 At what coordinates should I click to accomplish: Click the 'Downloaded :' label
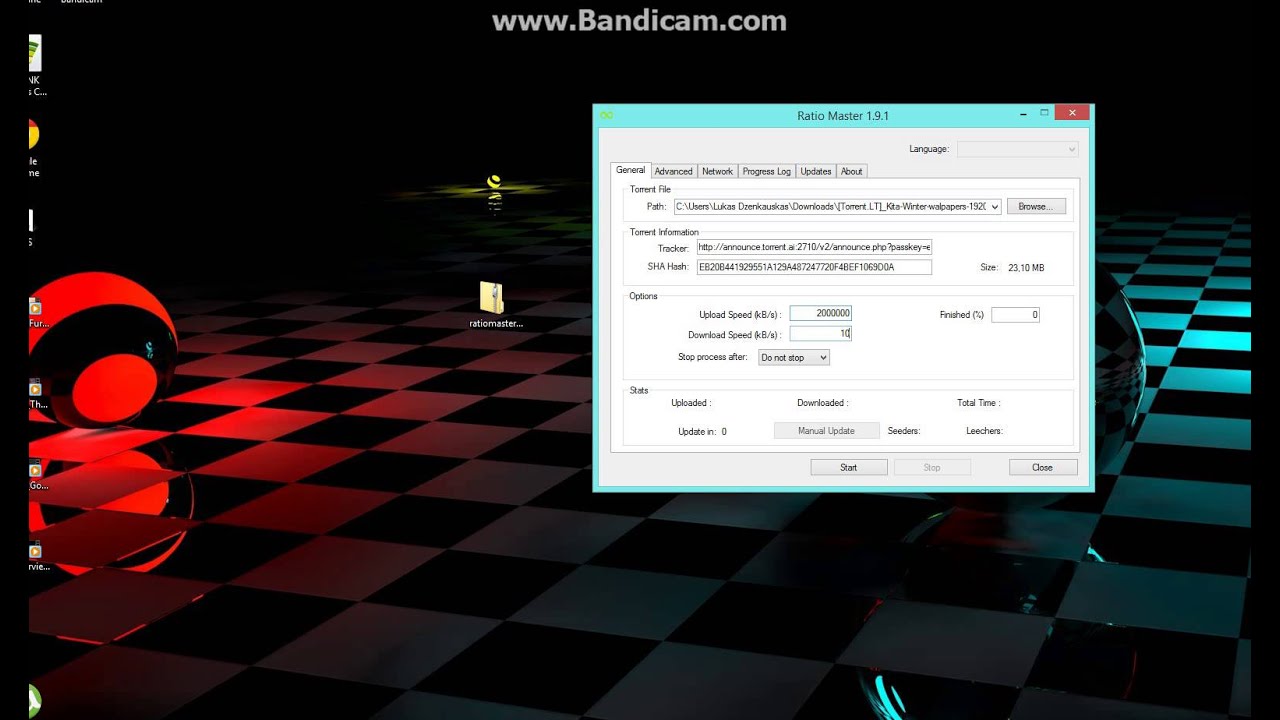point(822,403)
